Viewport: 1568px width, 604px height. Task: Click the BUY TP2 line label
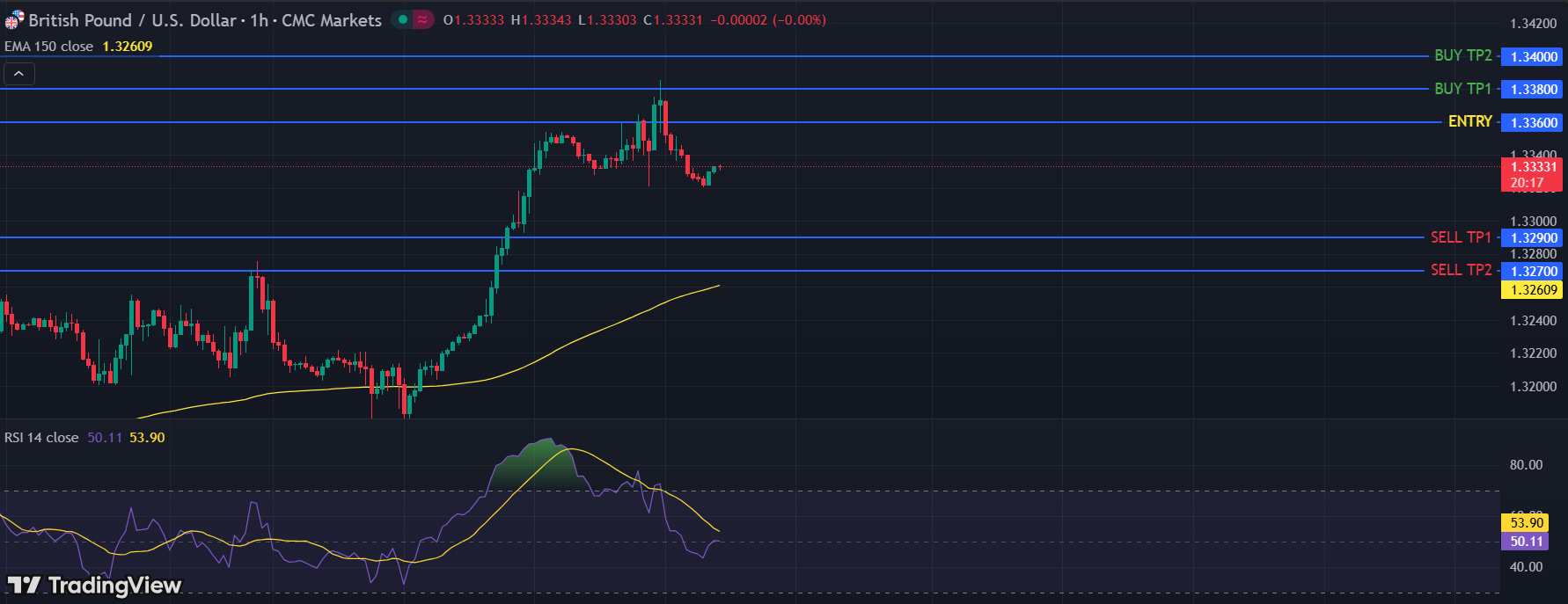[x=1462, y=55]
